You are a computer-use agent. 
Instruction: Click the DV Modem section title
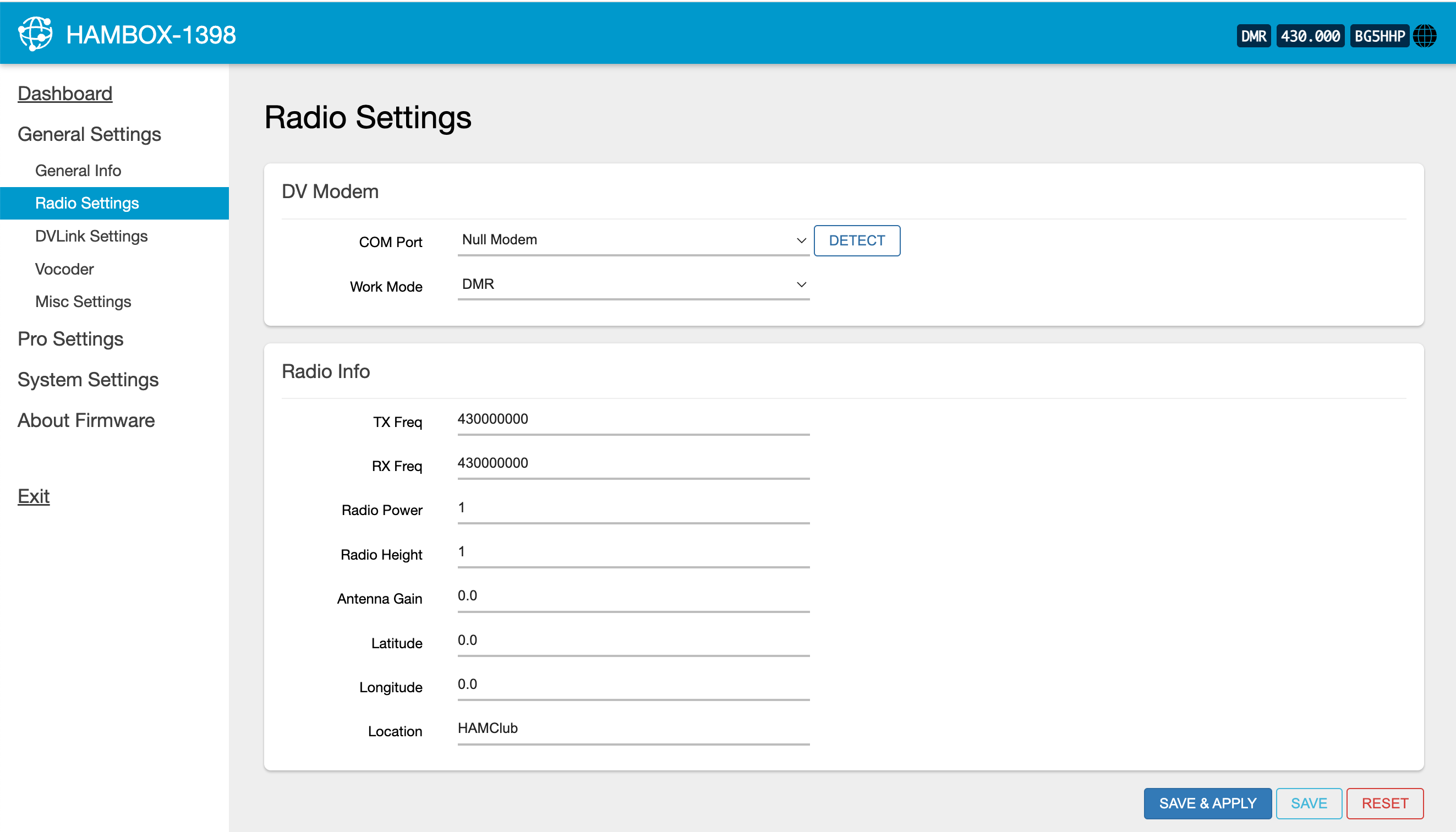[x=330, y=191]
